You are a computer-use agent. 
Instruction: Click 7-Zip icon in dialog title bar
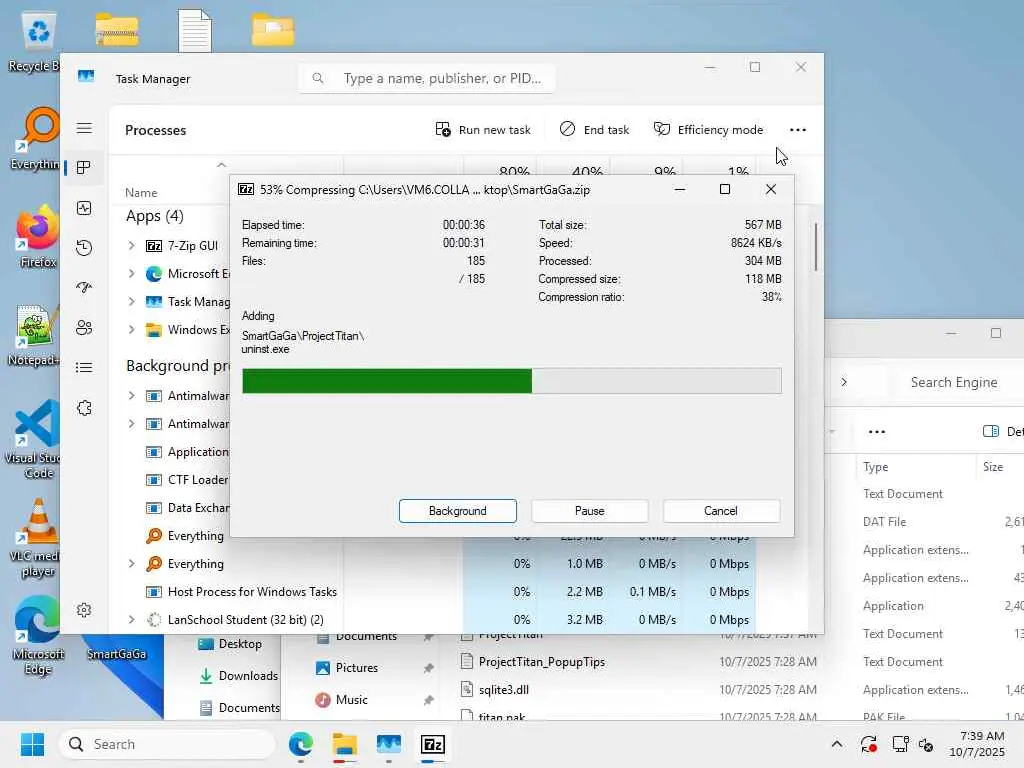coord(246,189)
